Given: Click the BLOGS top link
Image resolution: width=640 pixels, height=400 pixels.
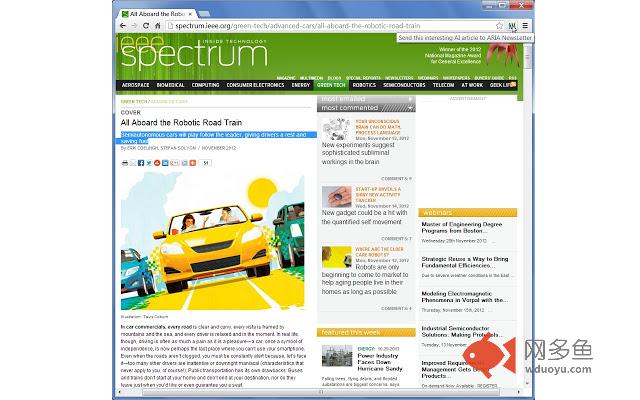Looking at the screenshot, I should click(x=334, y=78).
